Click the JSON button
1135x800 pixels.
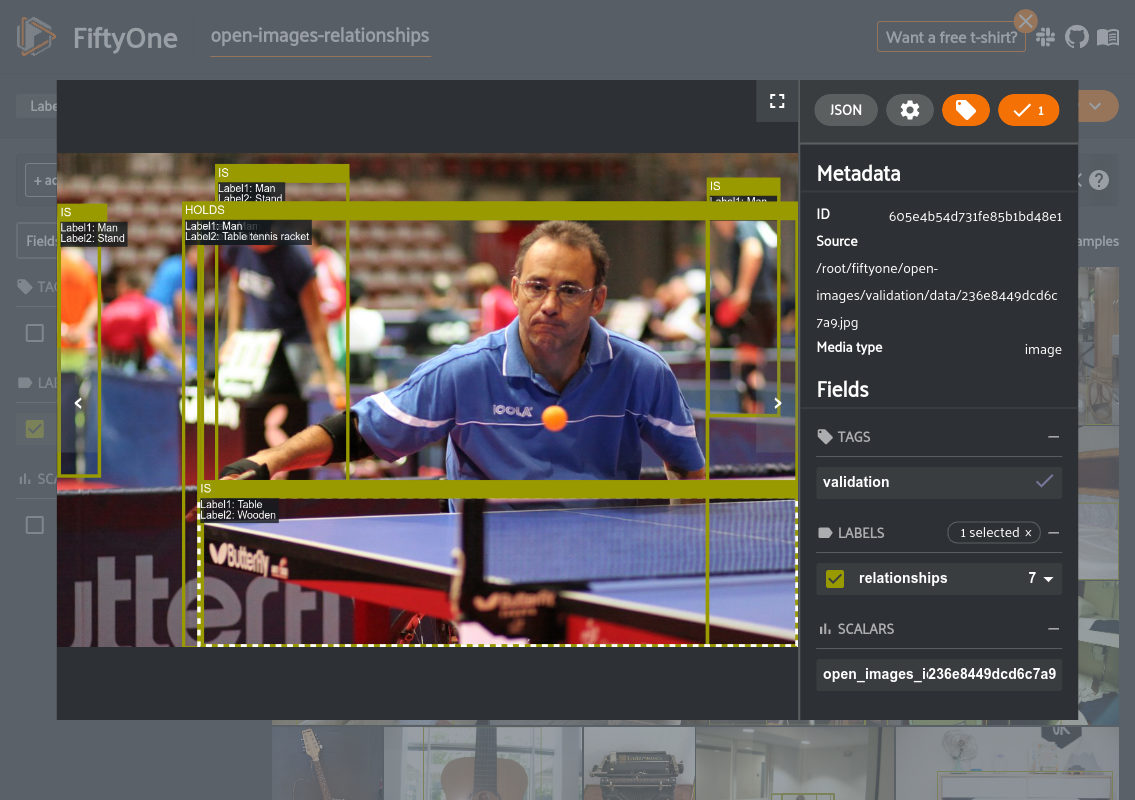click(x=846, y=110)
